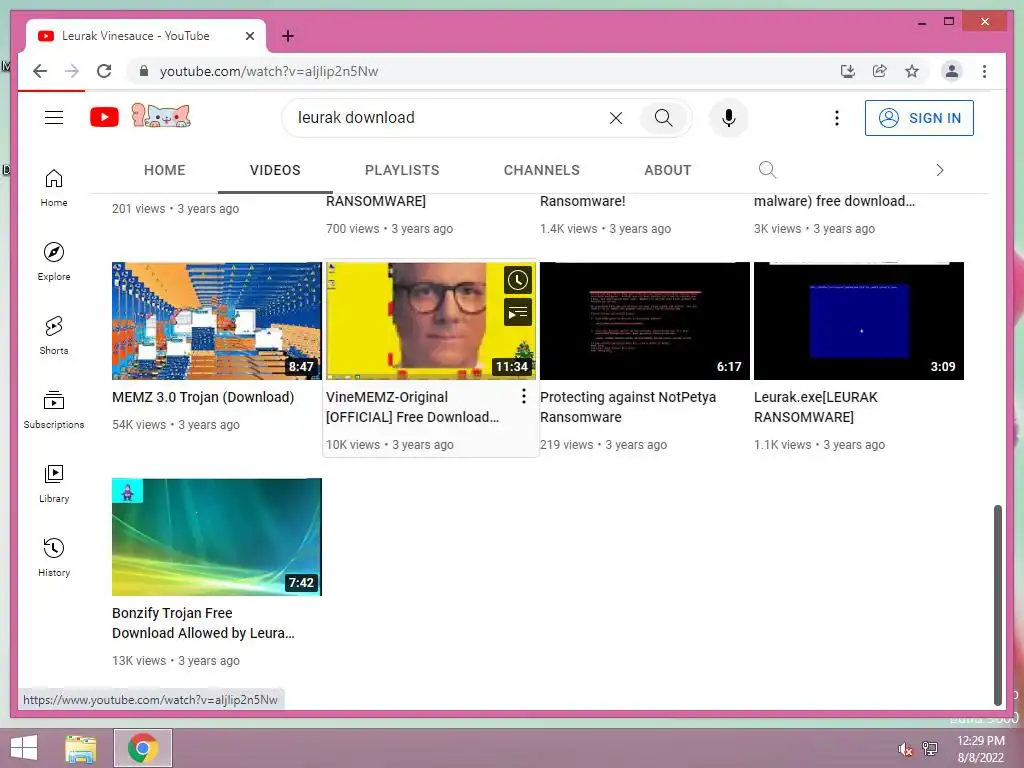Go back in Chrome

coord(40,71)
